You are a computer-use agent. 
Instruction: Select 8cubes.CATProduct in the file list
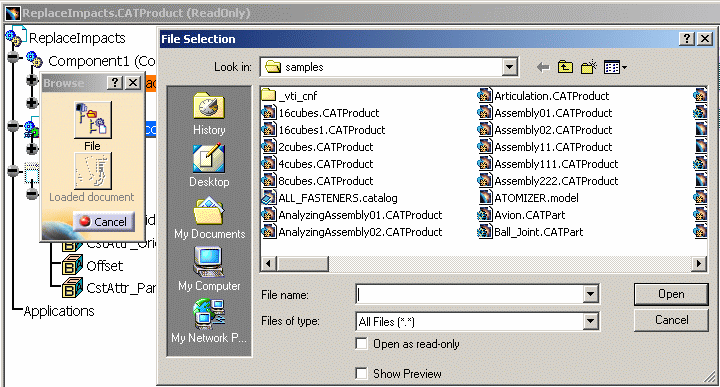coord(326,181)
